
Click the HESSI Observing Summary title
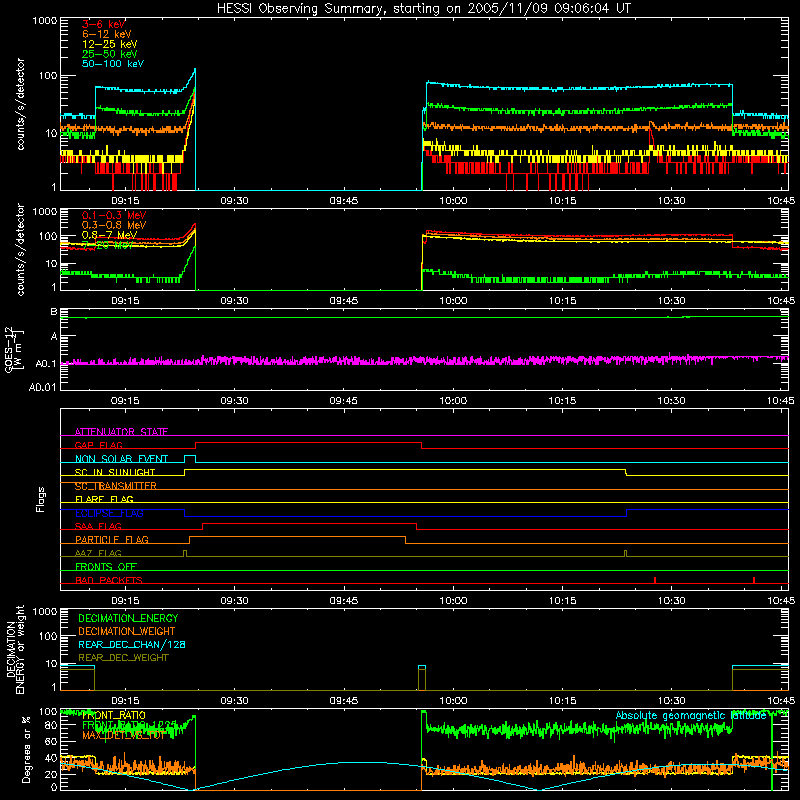(424, 9)
